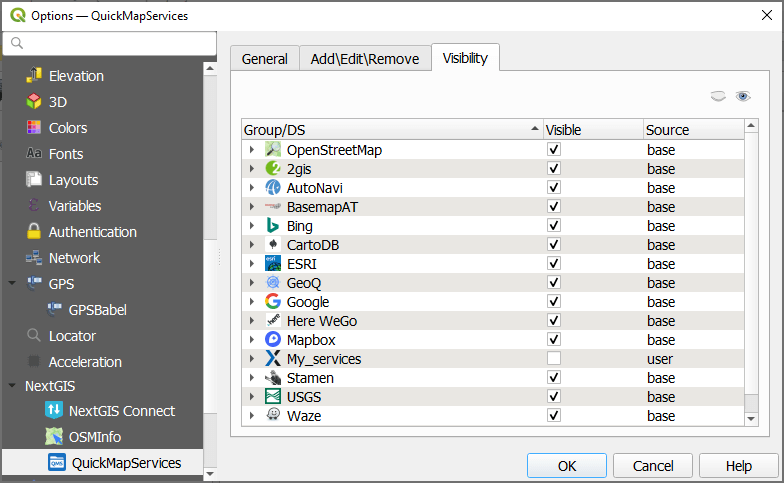Image resolution: width=784 pixels, height=483 pixels.
Task: Select the OSMInfo plugin icon in sidebar
Action: [54, 437]
